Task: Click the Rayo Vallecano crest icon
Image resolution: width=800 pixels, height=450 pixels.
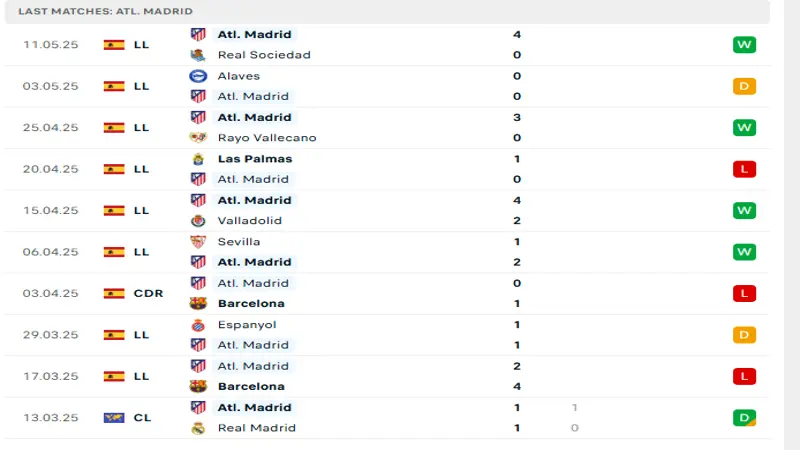Action: 198,138
